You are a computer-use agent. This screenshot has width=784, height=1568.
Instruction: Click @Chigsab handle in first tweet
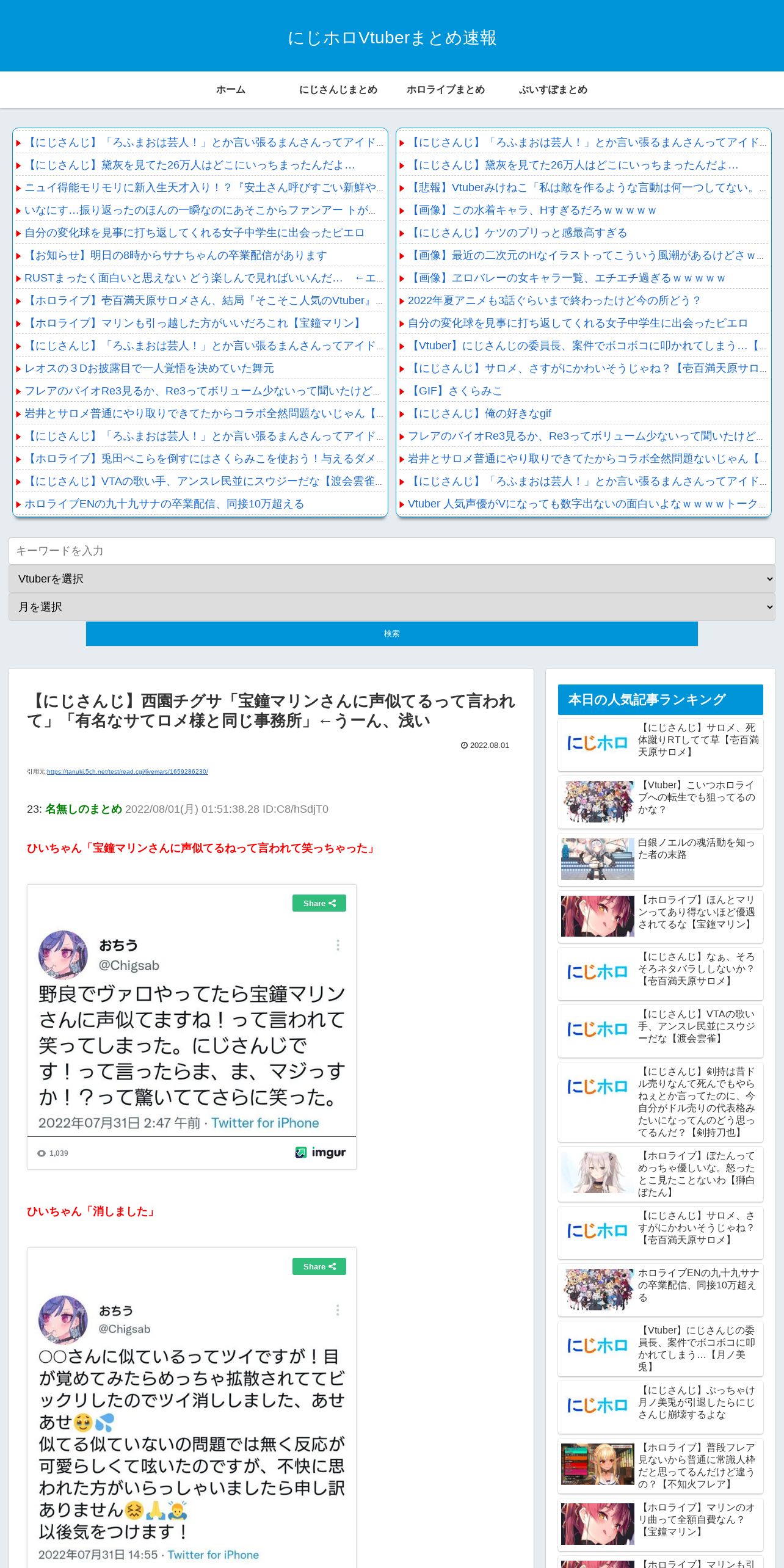(129, 965)
